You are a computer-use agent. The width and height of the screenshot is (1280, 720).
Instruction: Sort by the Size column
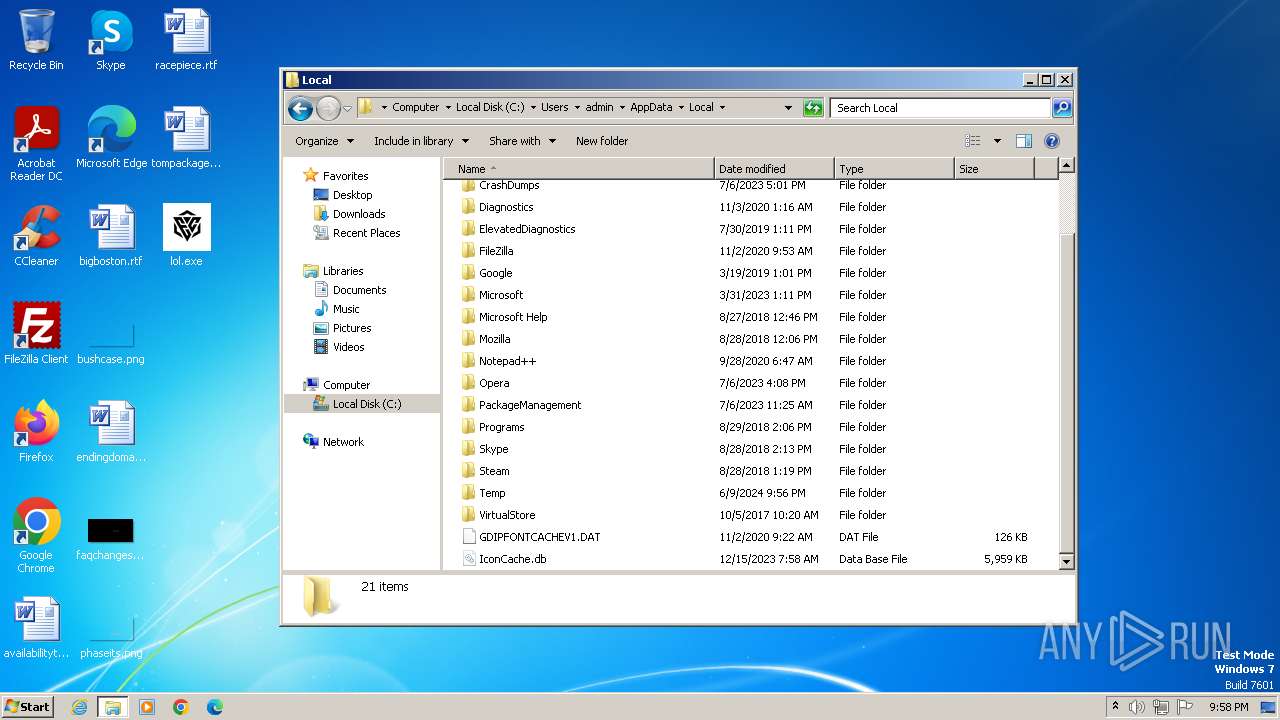(994, 169)
